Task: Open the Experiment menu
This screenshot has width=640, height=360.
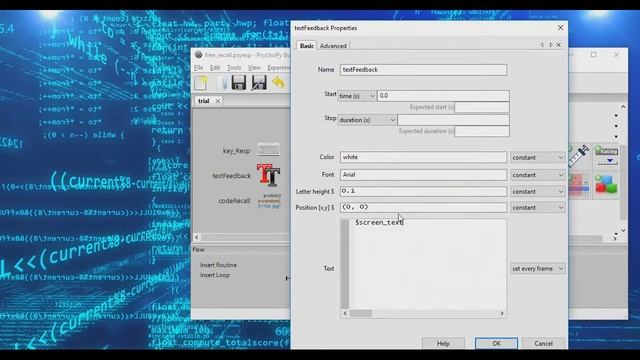Action: tap(278, 68)
